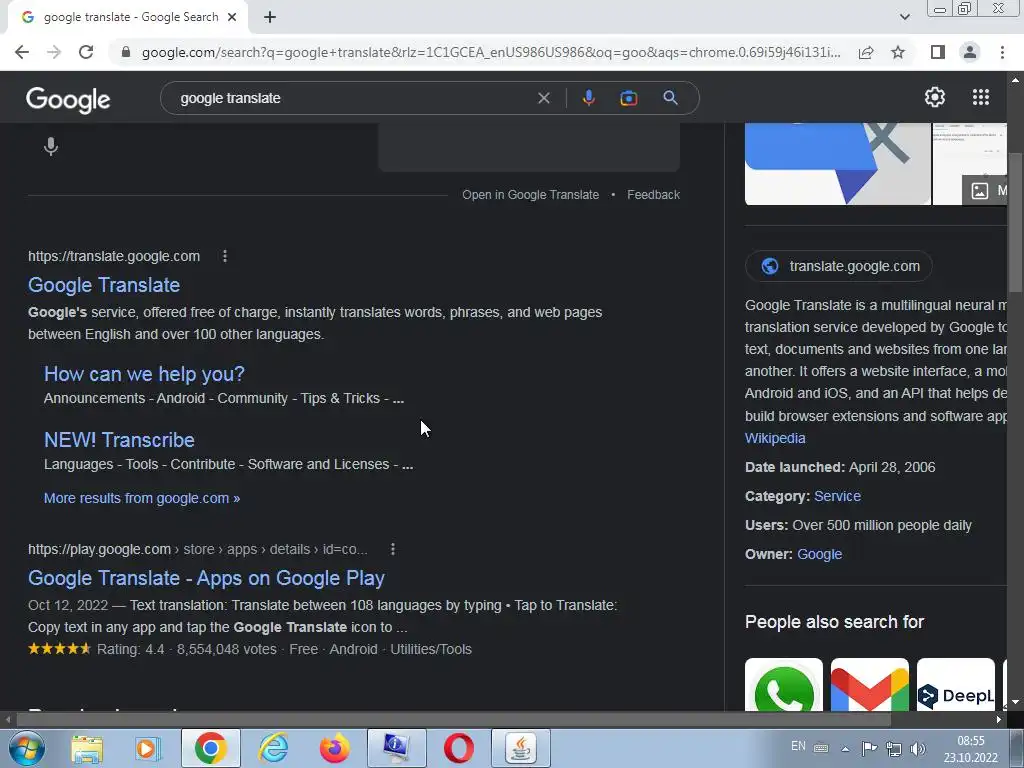Image resolution: width=1024 pixels, height=768 pixels.
Task: Open the Chrome three-dot menu
Action: click(1002, 52)
